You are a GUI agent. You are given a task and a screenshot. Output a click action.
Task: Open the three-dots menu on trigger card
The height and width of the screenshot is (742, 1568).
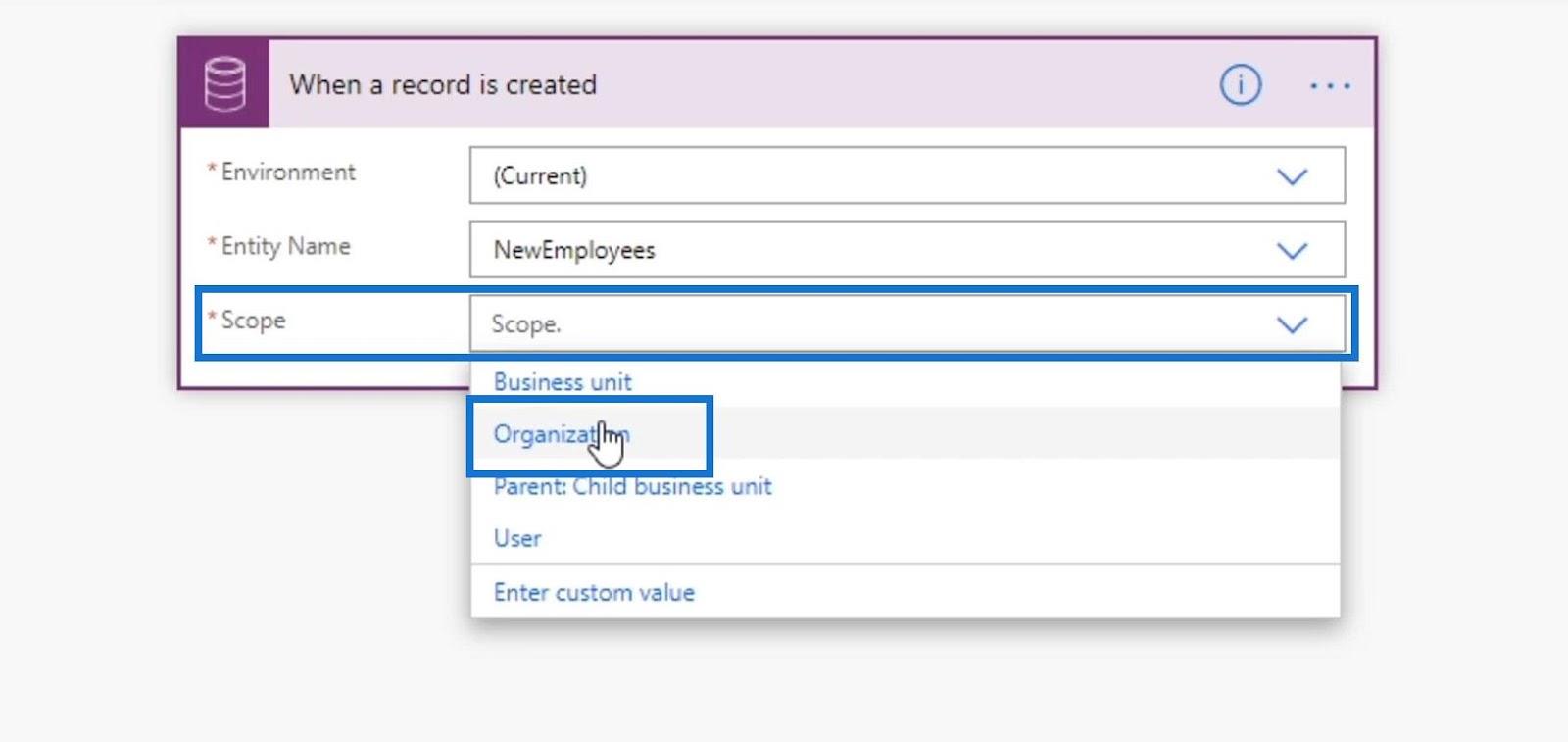[x=1330, y=86]
